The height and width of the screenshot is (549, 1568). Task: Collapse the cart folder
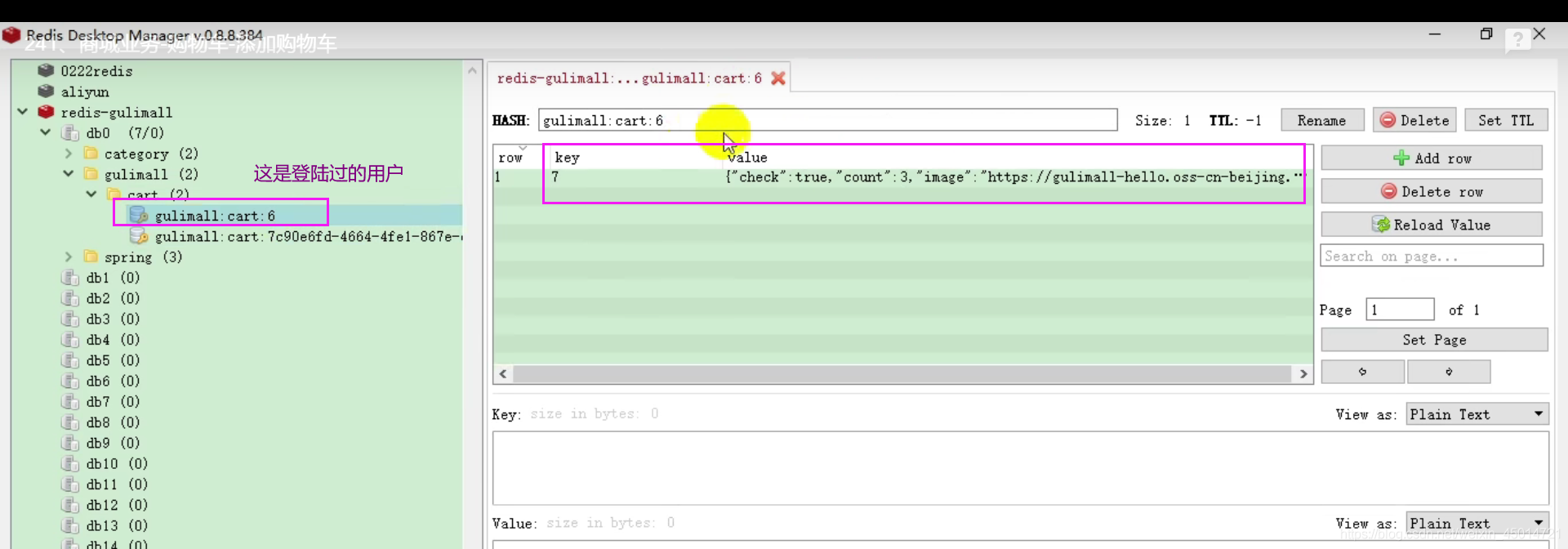91,194
